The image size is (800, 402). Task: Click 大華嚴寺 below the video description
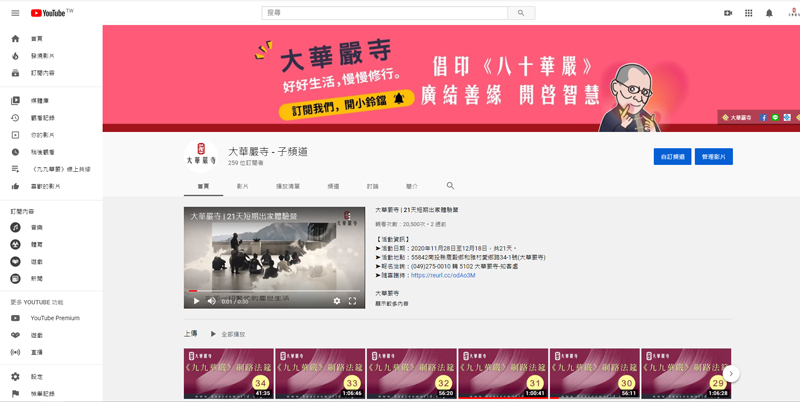point(387,293)
